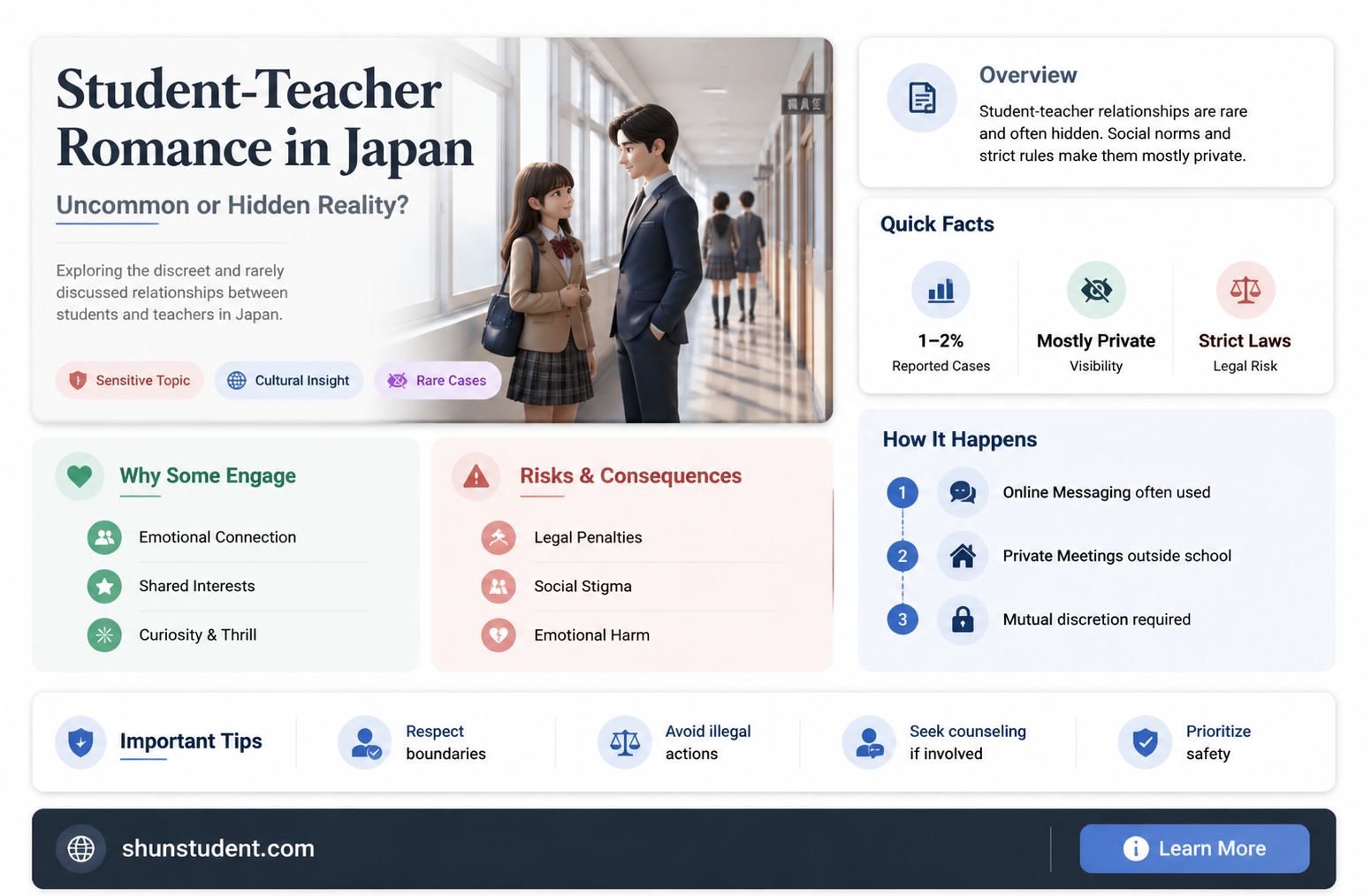Screen dimensions: 1371x896
Task: Click the Emotional Connection people icon
Action: point(104,537)
